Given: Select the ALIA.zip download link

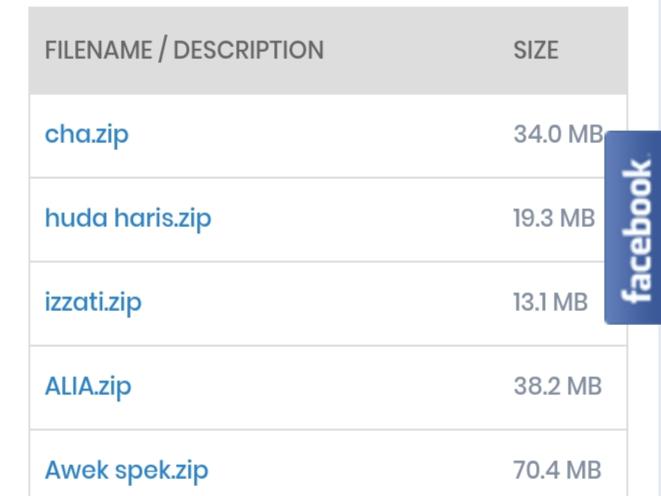Looking at the screenshot, I should tap(88, 386).
